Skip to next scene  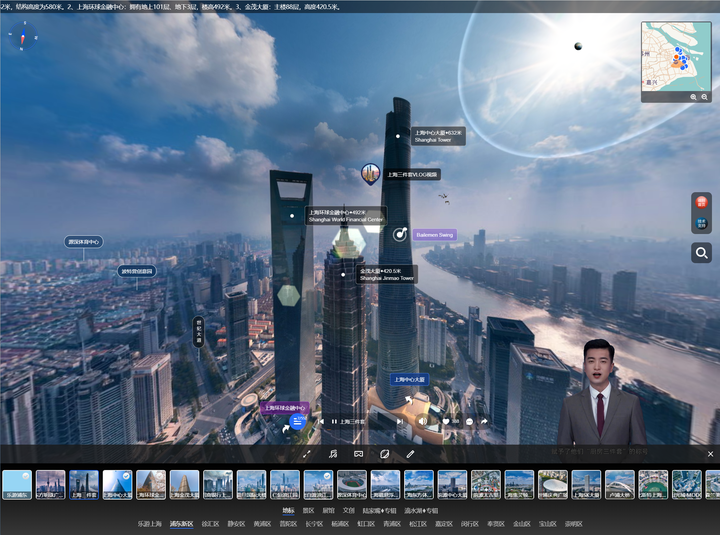[x=400, y=422]
